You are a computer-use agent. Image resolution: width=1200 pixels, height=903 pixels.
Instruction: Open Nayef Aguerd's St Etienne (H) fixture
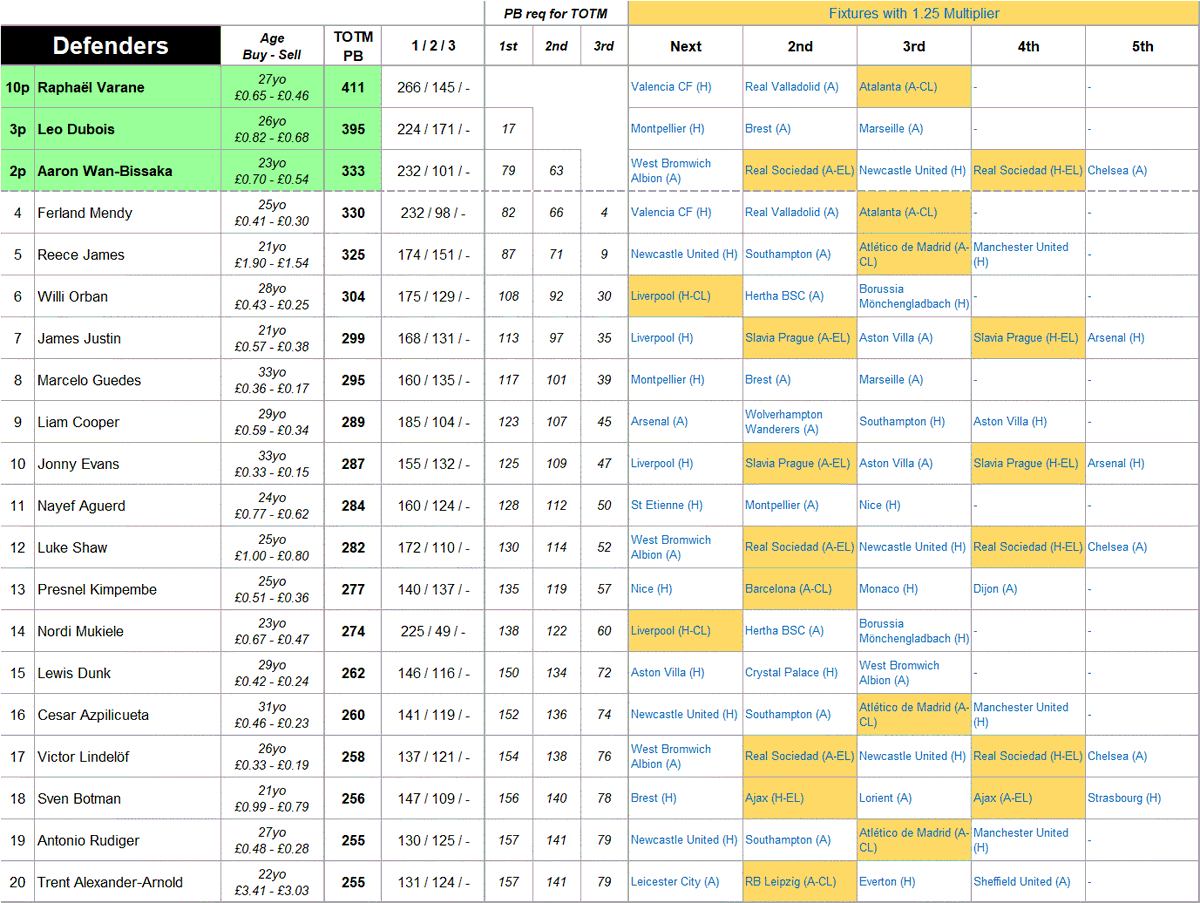[x=667, y=506]
